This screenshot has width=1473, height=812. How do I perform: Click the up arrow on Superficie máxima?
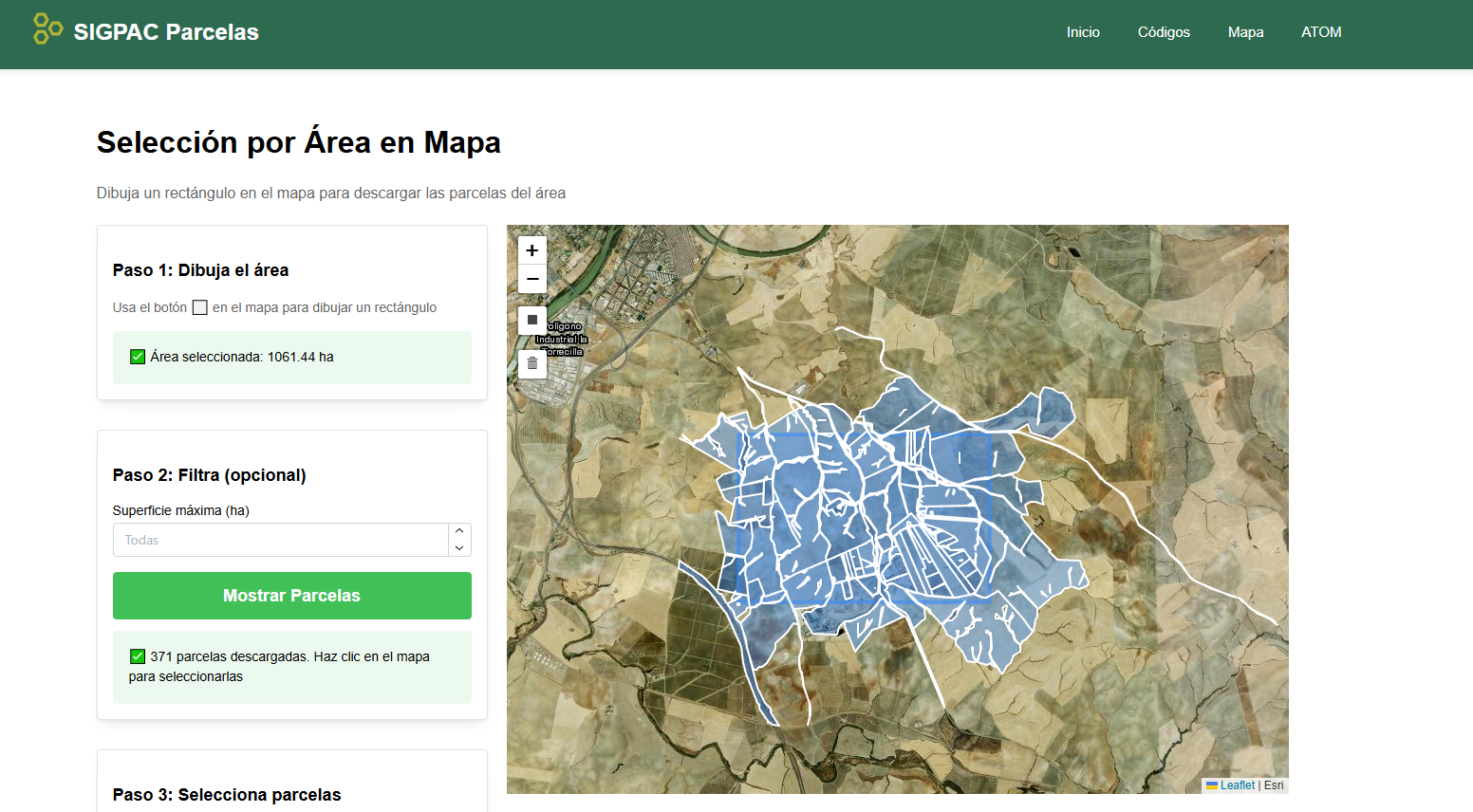(459, 532)
